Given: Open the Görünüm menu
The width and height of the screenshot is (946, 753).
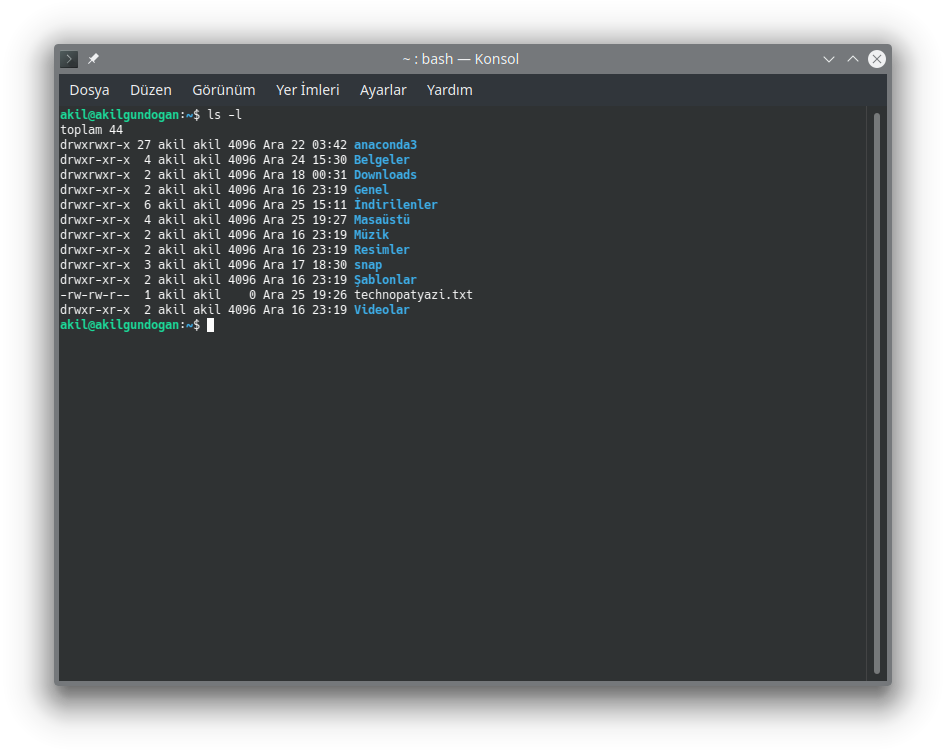Looking at the screenshot, I should click(224, 90).
